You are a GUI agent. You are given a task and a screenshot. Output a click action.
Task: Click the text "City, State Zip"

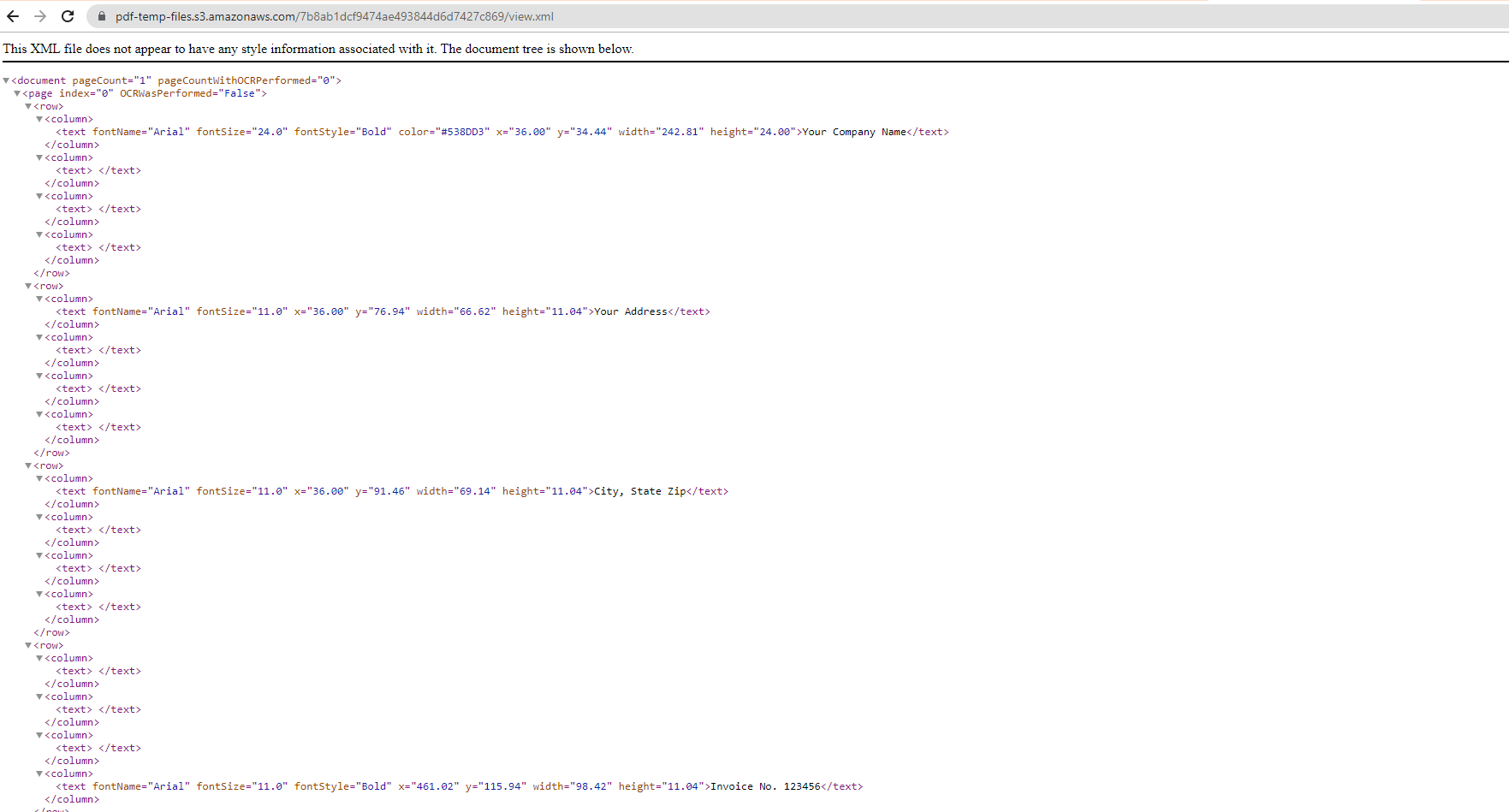tap(640, 491)
